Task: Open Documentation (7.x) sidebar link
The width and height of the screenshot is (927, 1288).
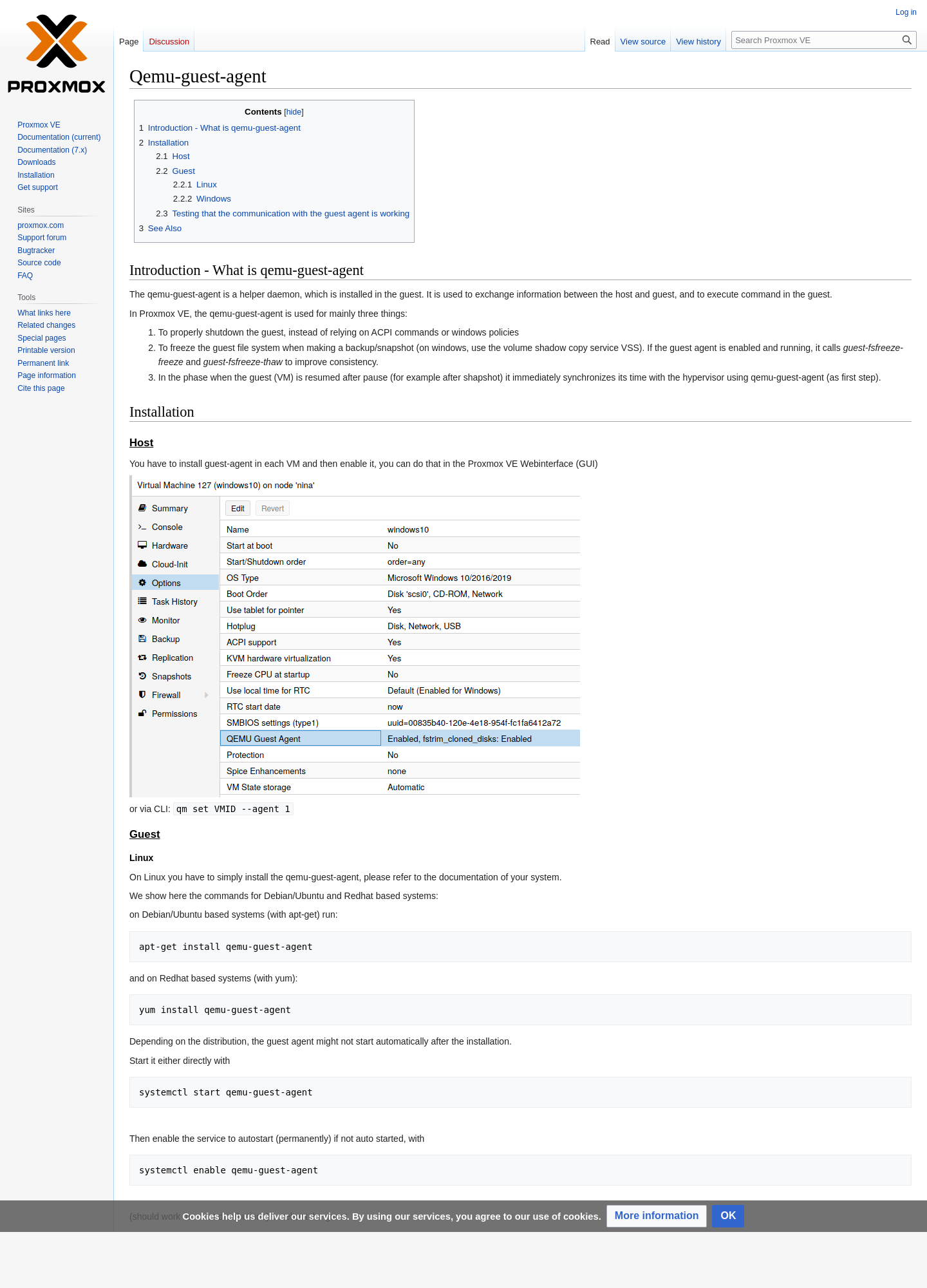Action: click(x=52, y=150)
